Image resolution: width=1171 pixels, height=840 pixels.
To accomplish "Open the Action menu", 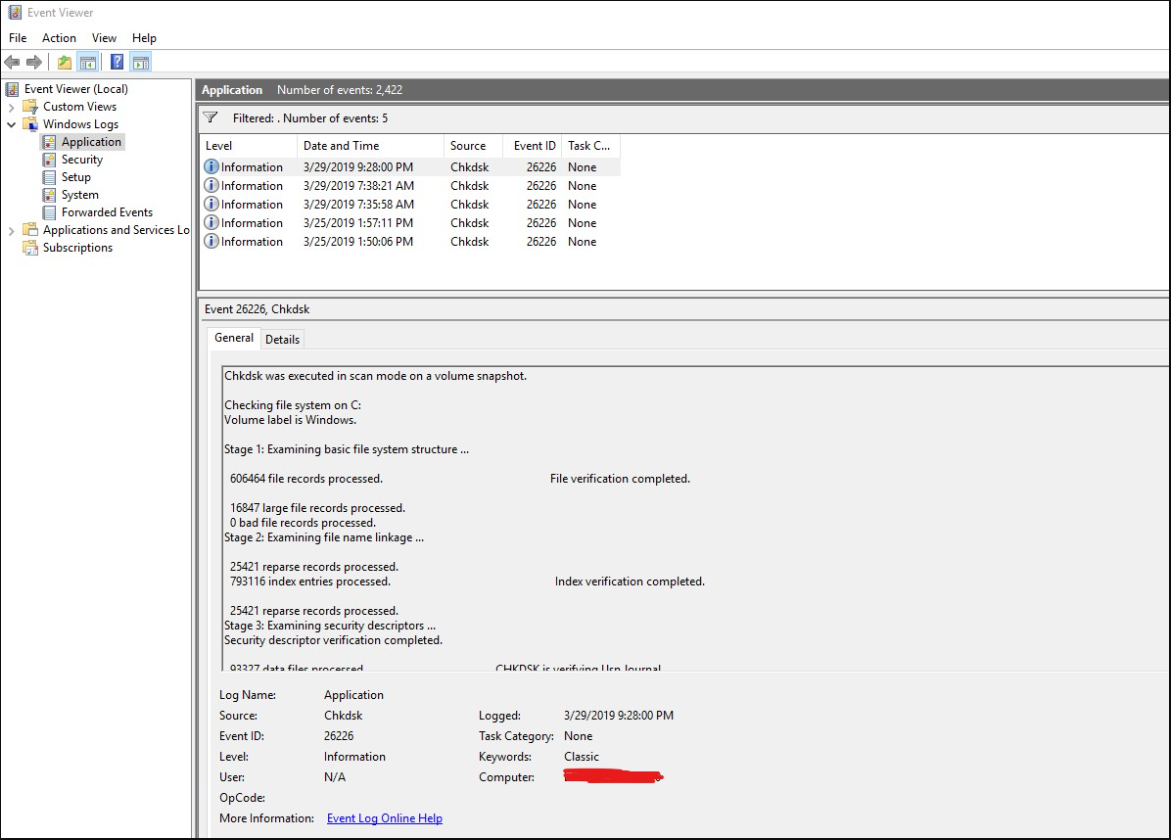I will click(x=59, y=38).
